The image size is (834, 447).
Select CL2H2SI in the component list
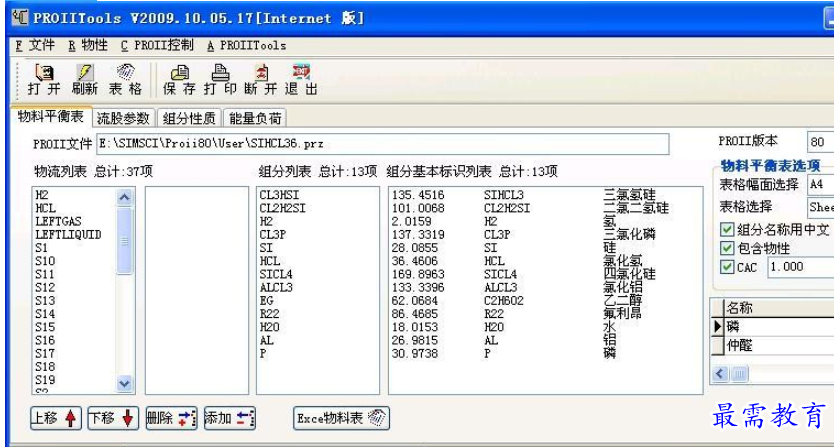click(x=282, y=208)
